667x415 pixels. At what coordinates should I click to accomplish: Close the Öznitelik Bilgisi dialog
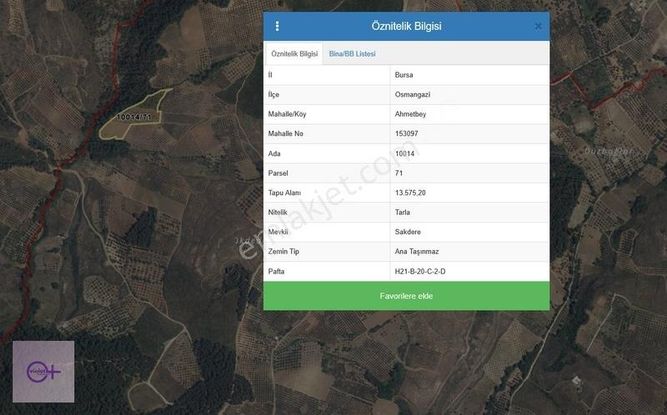coord(538,26)
